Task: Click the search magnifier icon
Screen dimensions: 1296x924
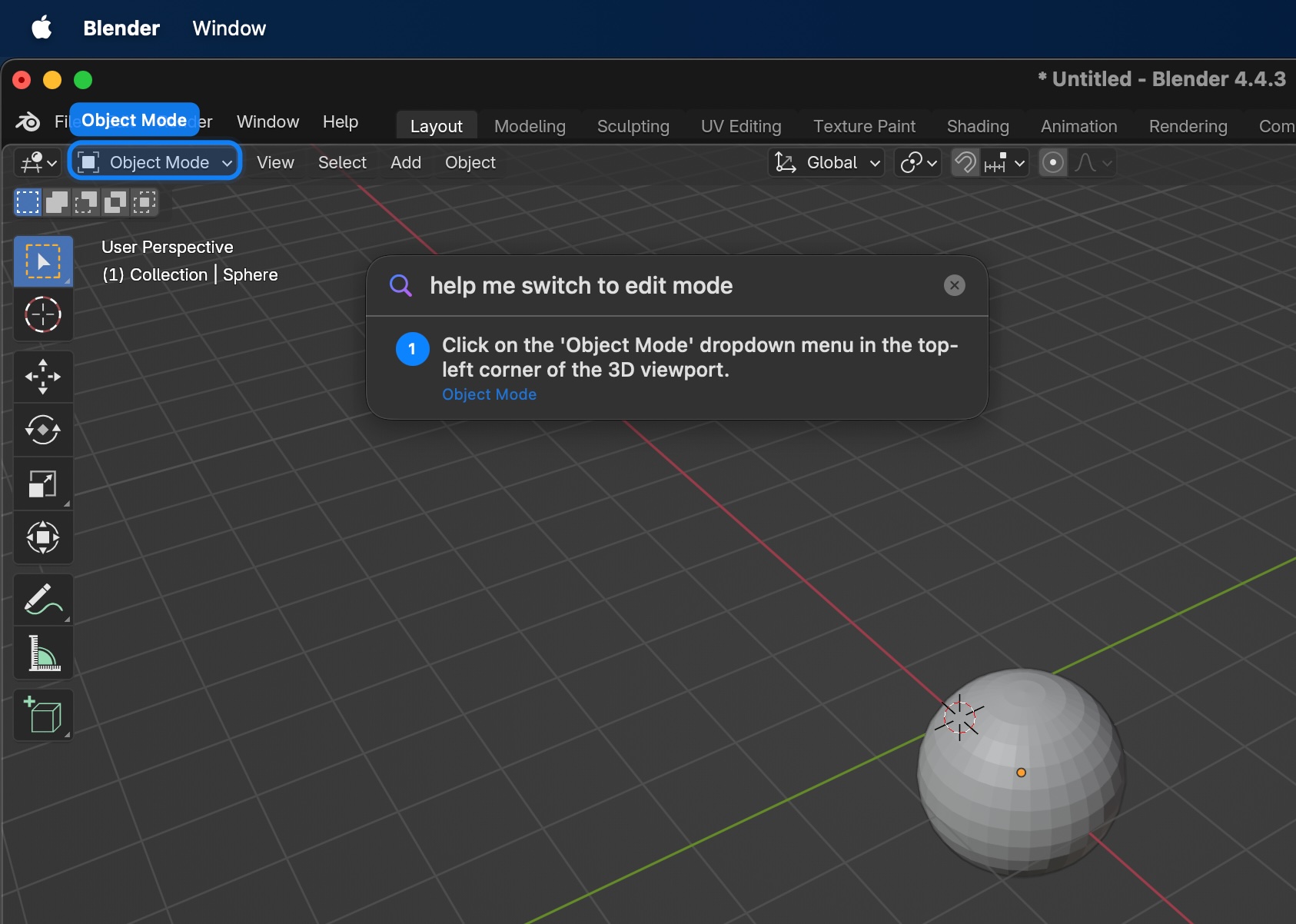Action: tap(400, 285)
